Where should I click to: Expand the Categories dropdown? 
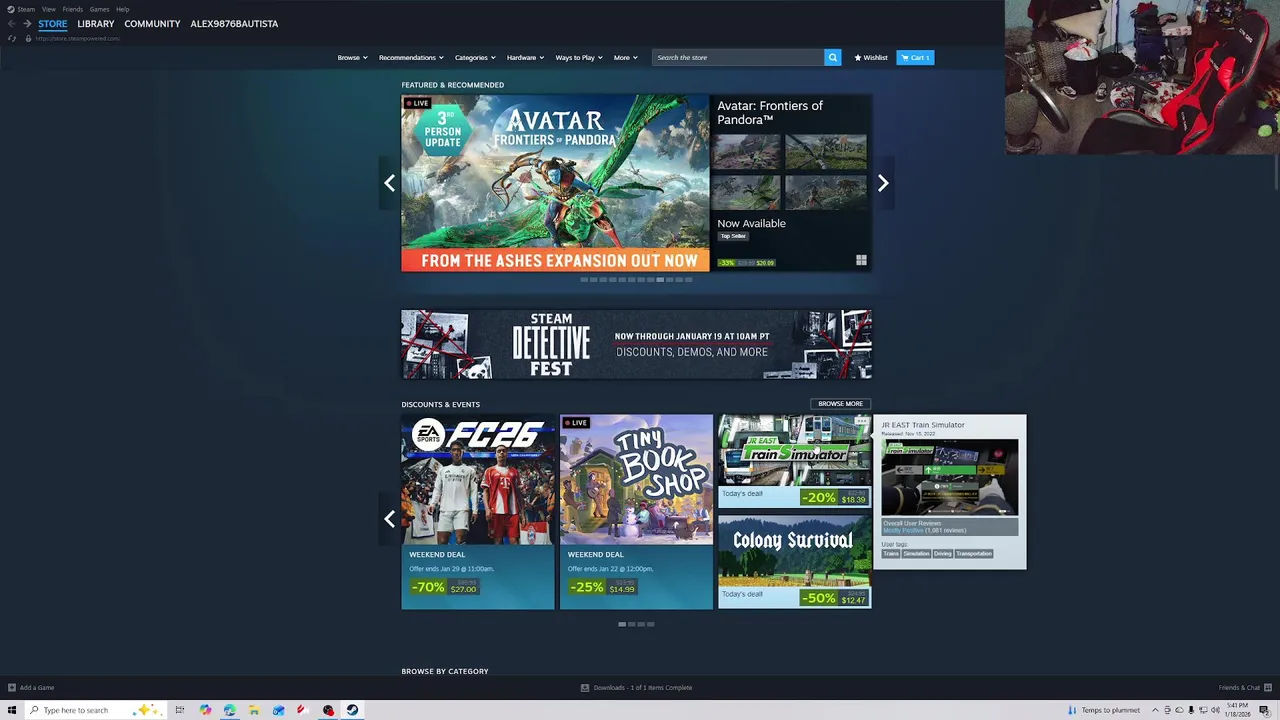[475, 57]
